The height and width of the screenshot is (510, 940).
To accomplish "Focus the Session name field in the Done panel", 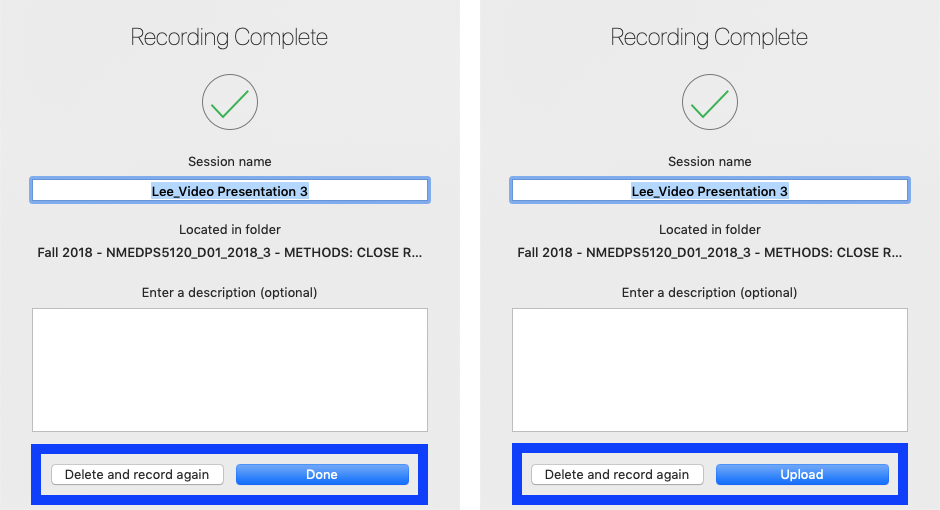I will pos(230,191).
